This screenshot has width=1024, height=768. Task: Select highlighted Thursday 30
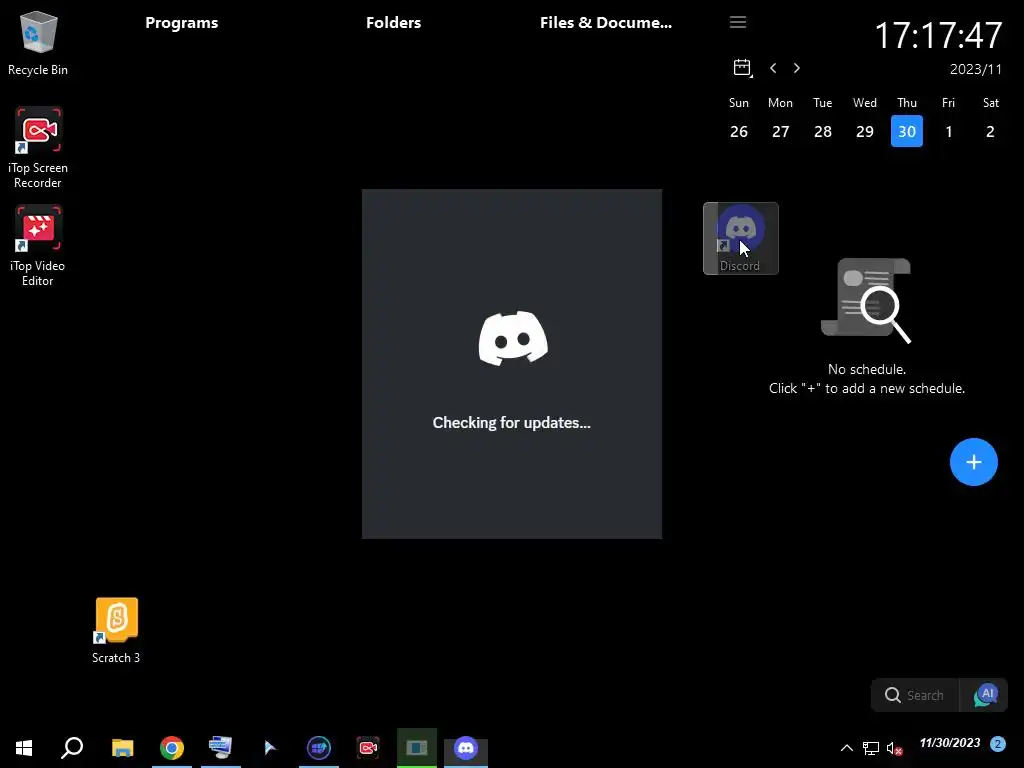[906, 131]
